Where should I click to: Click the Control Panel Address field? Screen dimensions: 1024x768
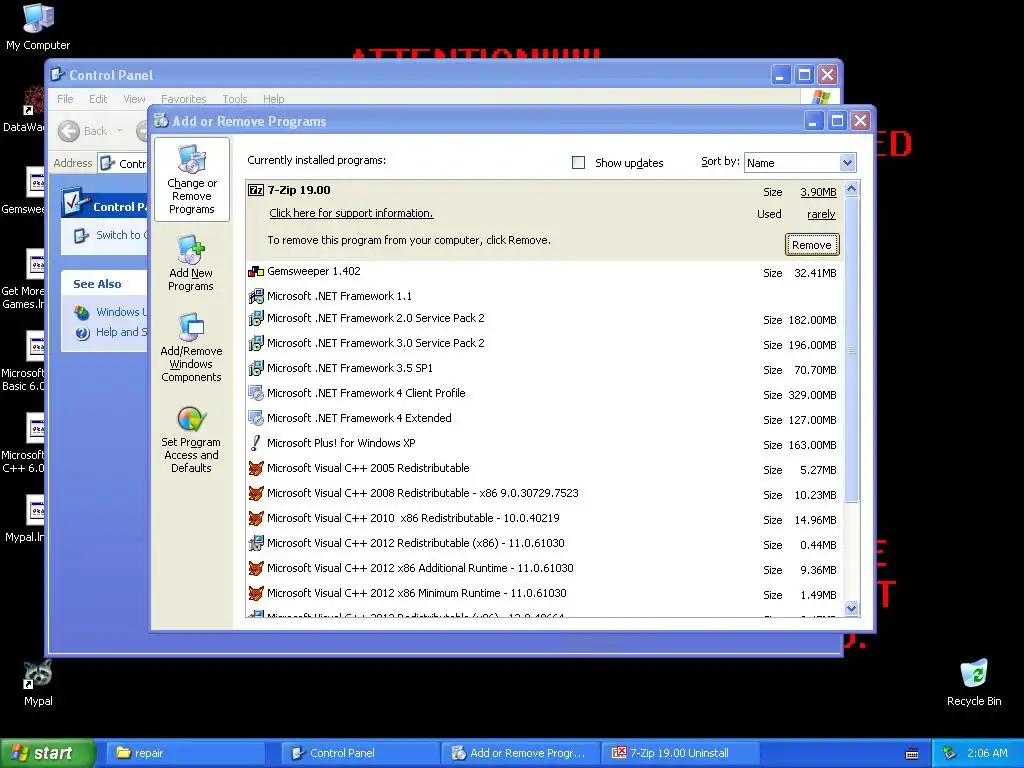pyautogui.click(x=124, y=163)
